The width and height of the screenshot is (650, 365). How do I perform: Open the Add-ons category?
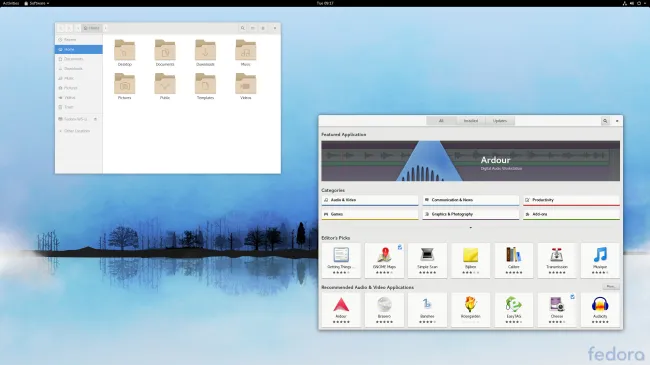pos(571,214)
